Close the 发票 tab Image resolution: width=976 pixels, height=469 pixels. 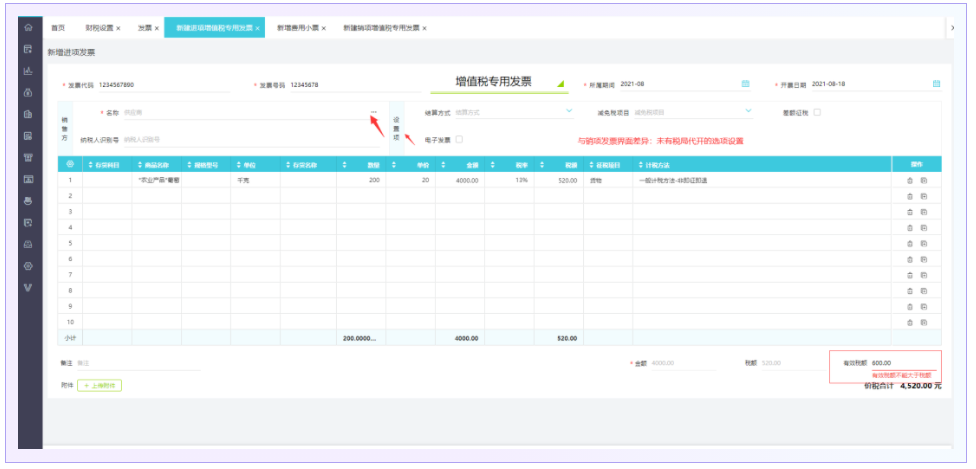(x=157, y=28)
